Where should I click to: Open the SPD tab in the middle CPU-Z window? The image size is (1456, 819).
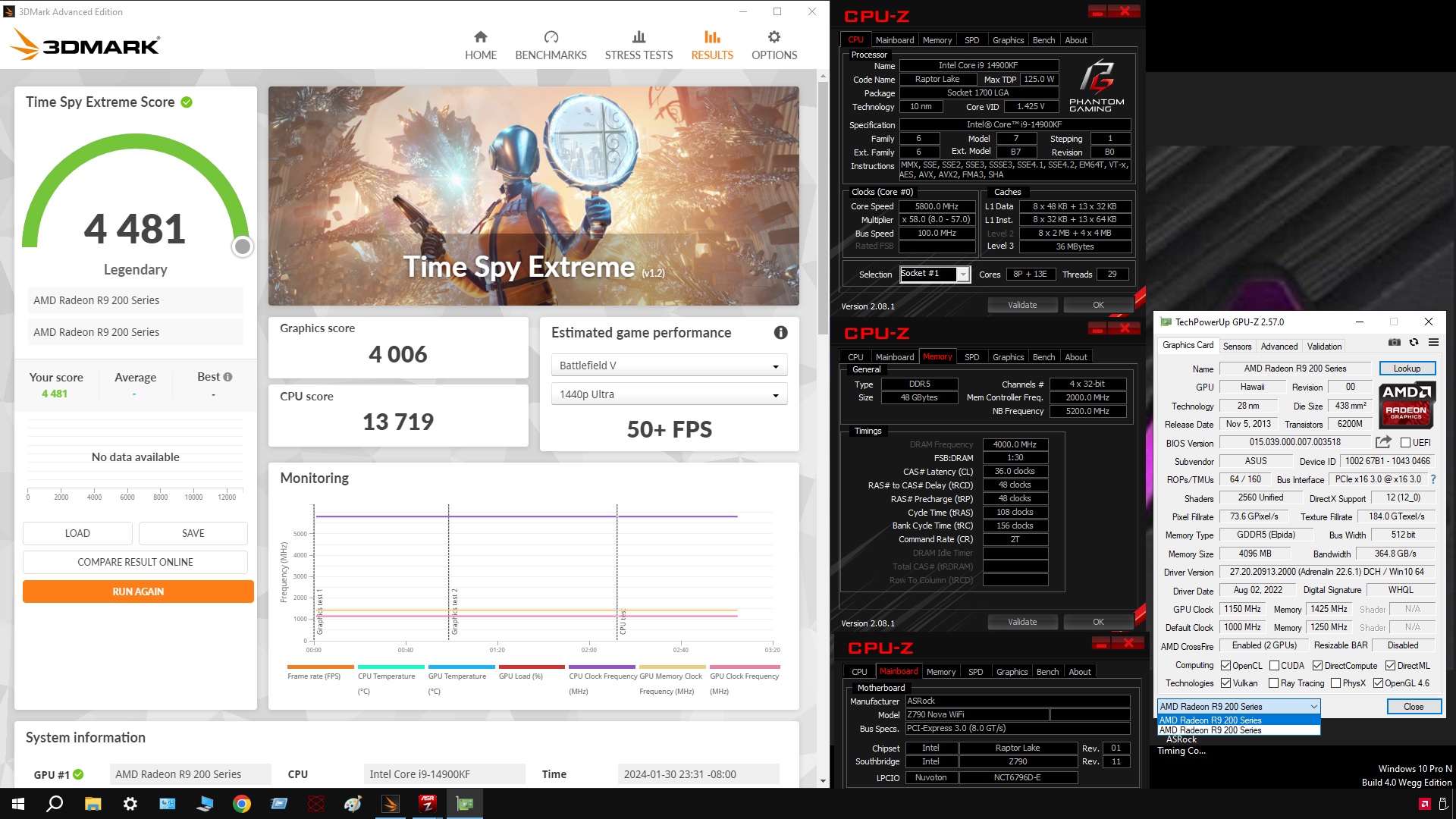(971, 357)
